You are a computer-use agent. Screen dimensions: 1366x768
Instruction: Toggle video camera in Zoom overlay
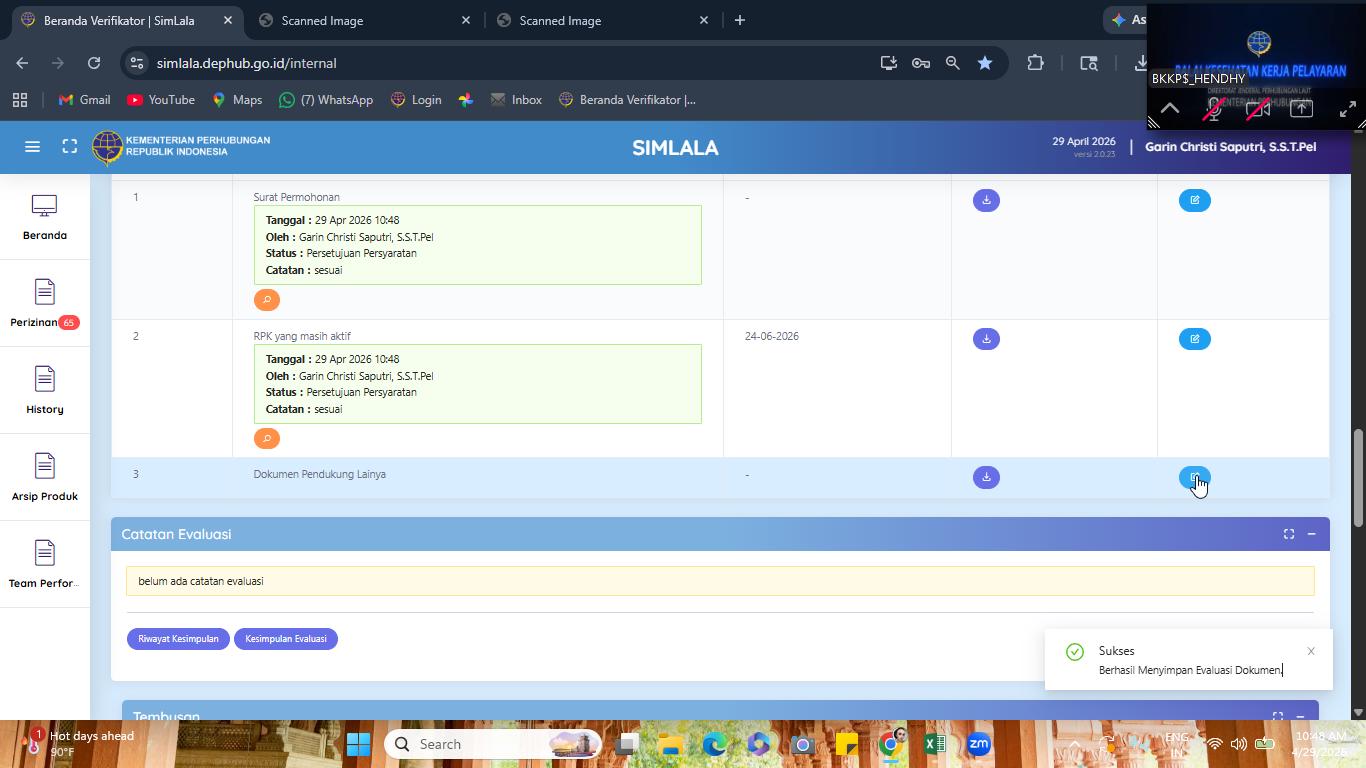pos(1258,108)
